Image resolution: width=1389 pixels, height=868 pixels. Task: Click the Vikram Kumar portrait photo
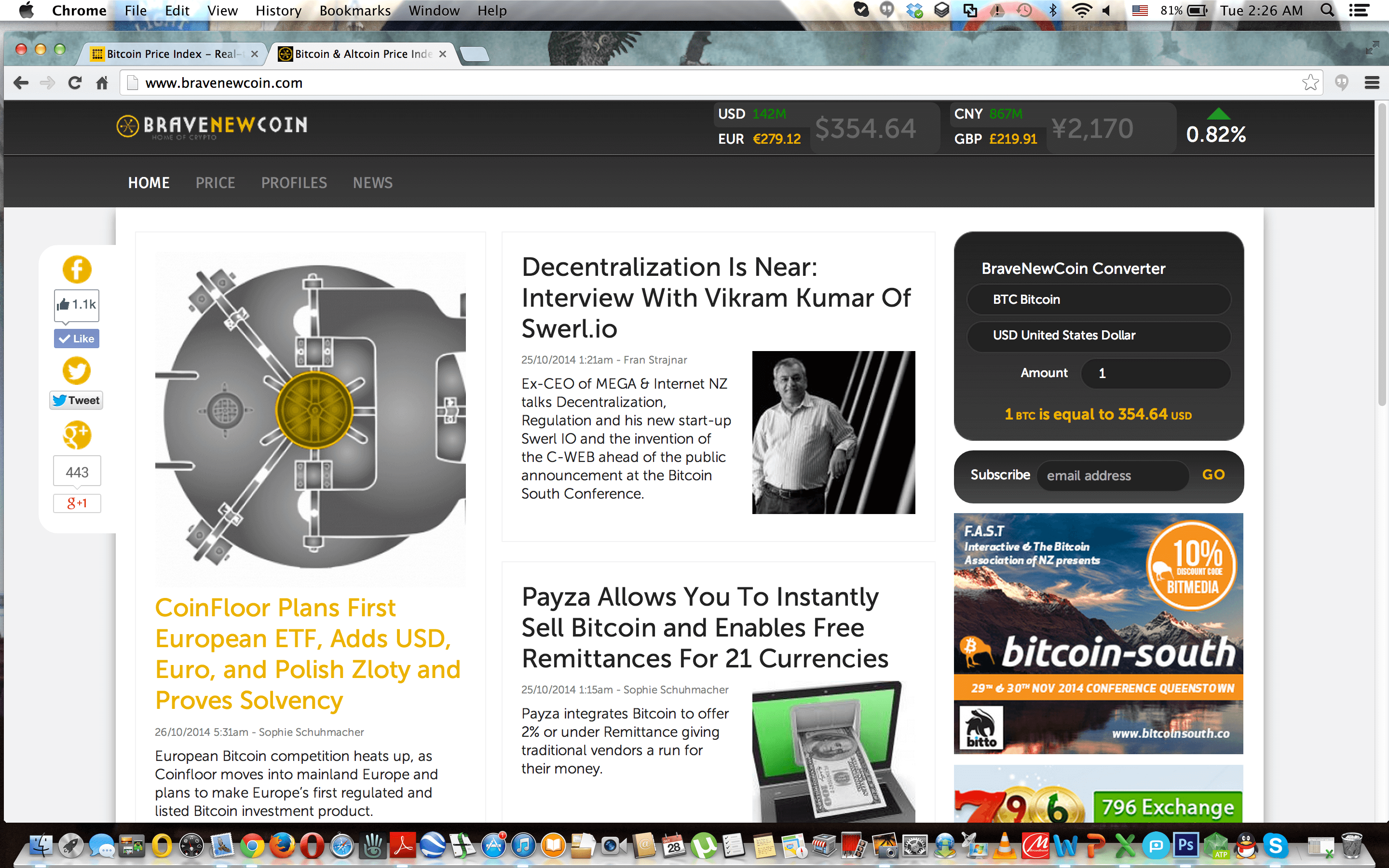[833, 432]
